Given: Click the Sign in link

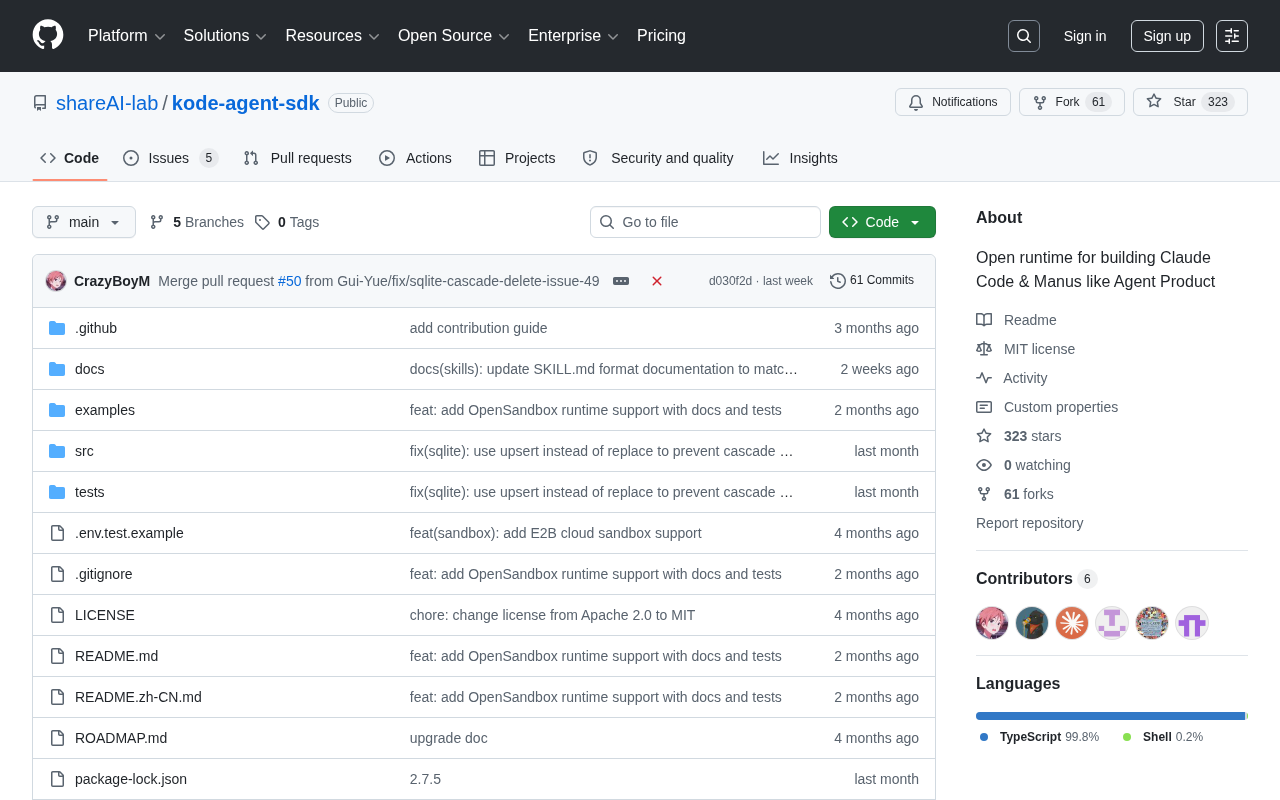Looking at the screenshot, I should click(x=1085, y=36).
